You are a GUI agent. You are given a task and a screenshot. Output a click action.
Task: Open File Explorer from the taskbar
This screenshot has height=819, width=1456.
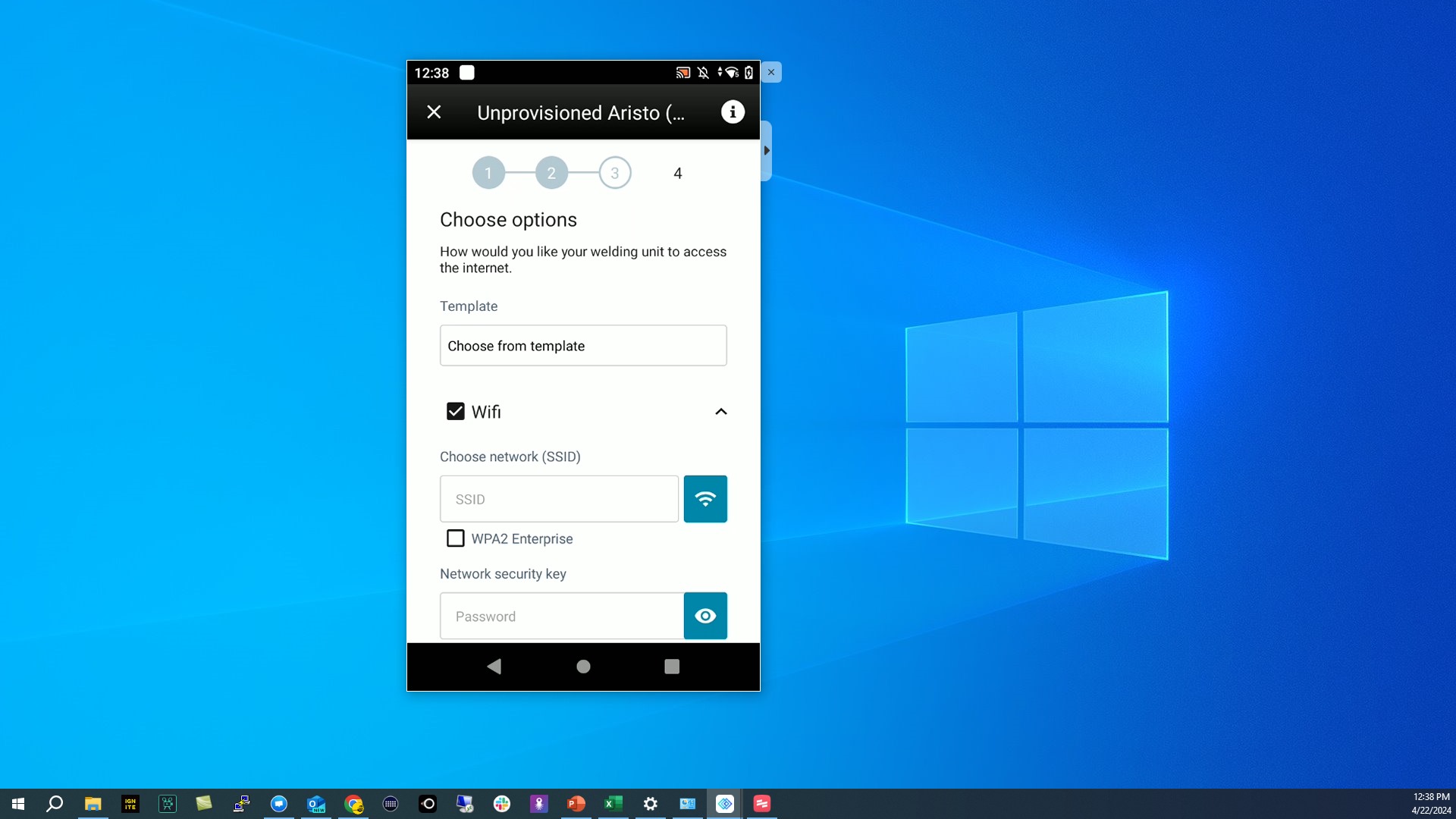click(93, 804)
